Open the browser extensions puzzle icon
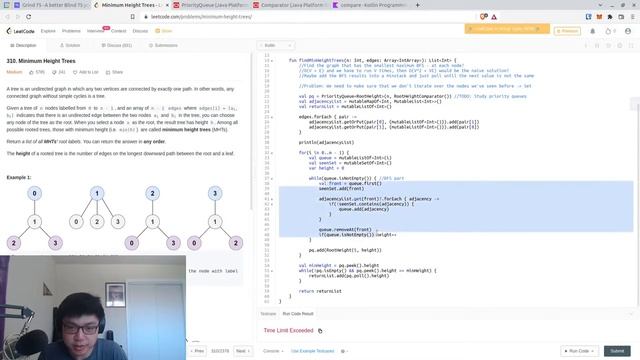This screenshot has height=360, width=640. click(x=610, y=17)
